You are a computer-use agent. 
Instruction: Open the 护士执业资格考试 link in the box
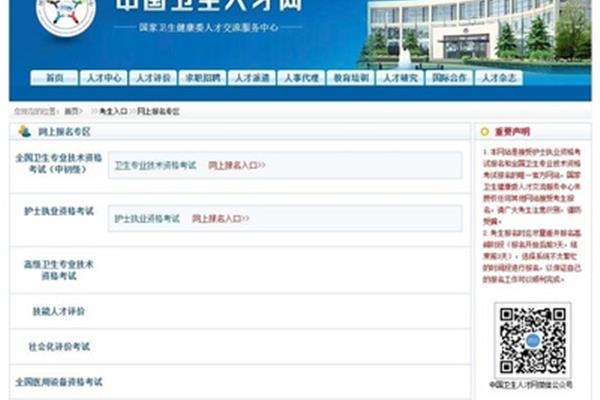147,219
